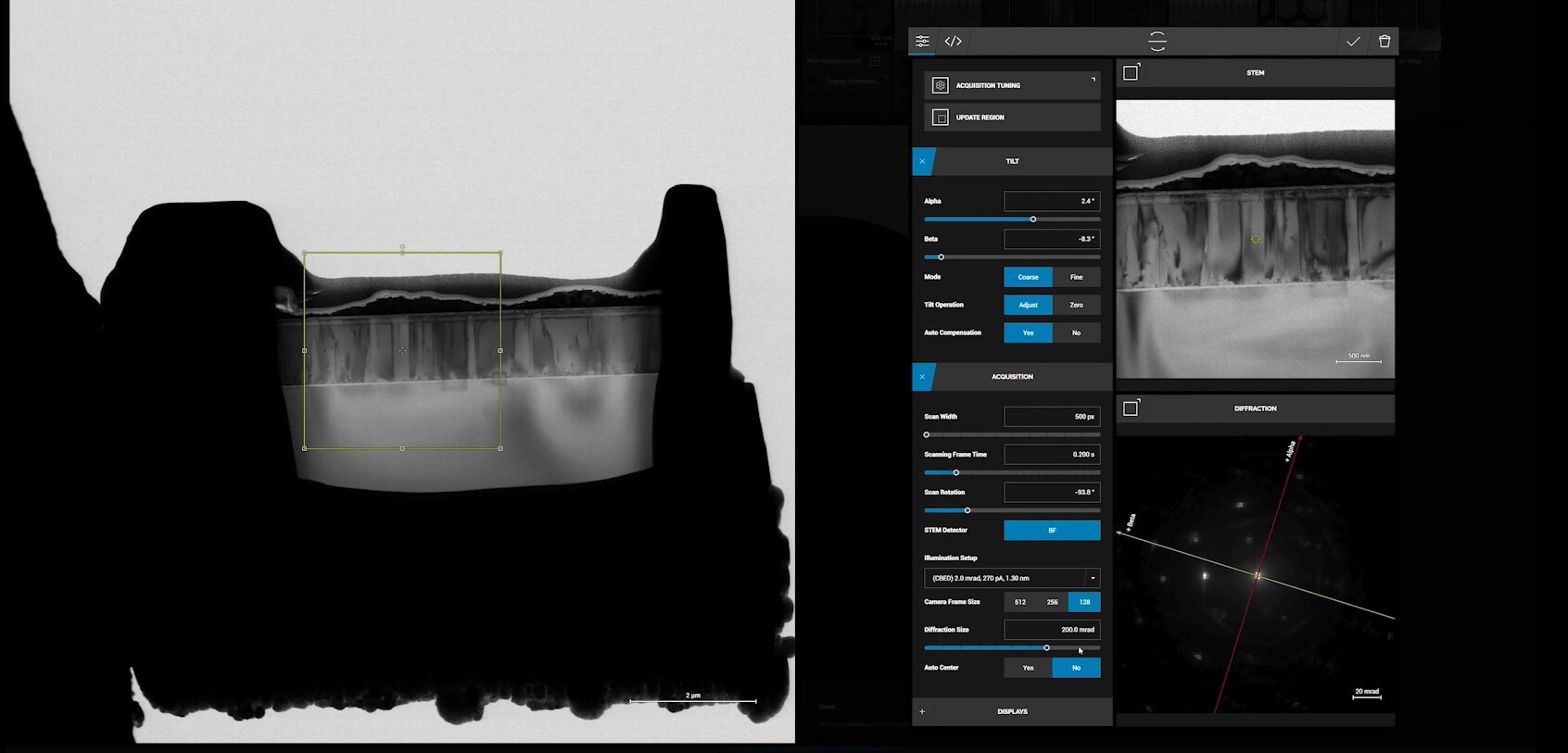Open the code script view icon
Viewport: 1568px width, 753px height.
point(953,41)
